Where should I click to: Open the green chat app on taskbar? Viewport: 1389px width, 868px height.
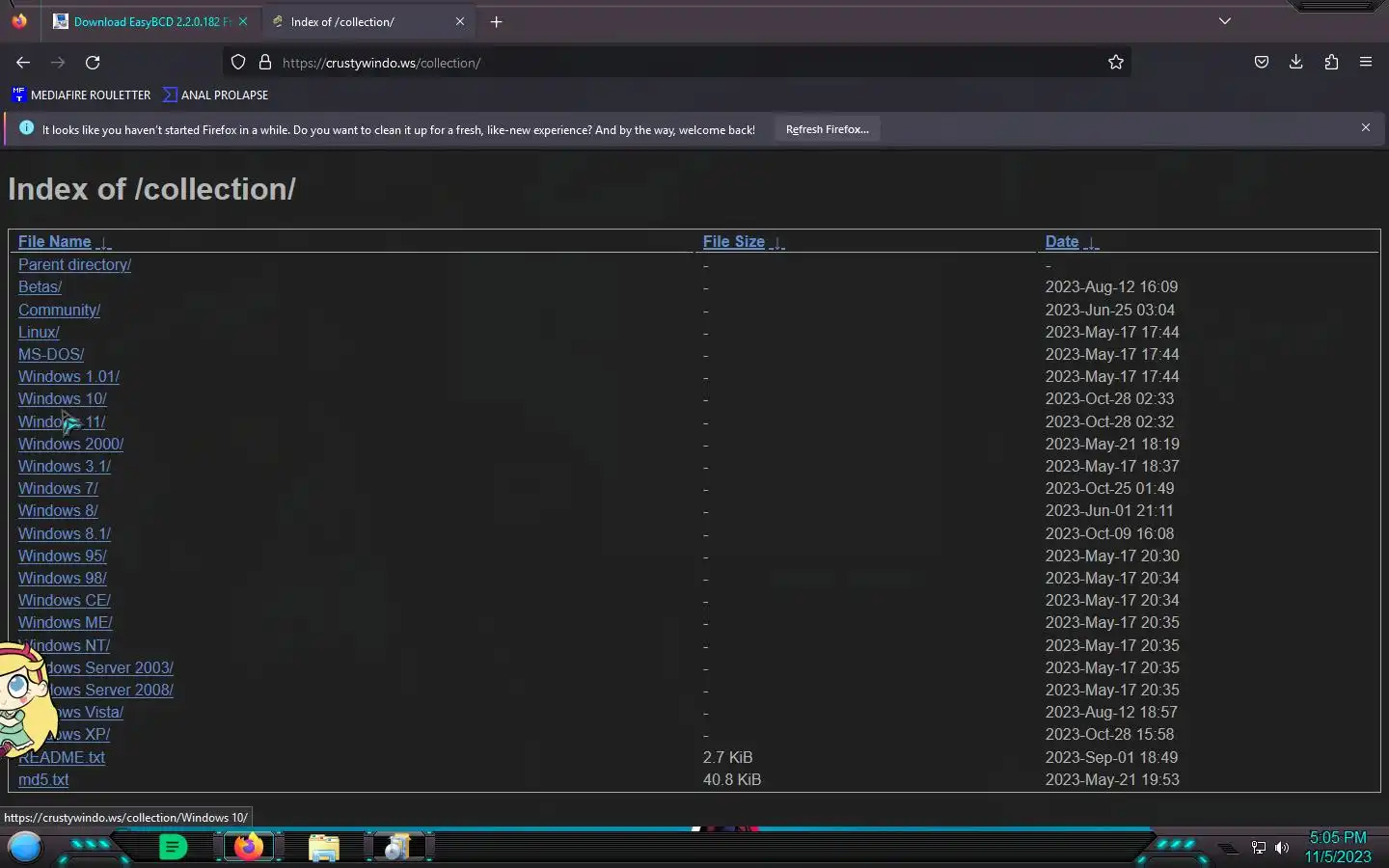click(173, 847)
